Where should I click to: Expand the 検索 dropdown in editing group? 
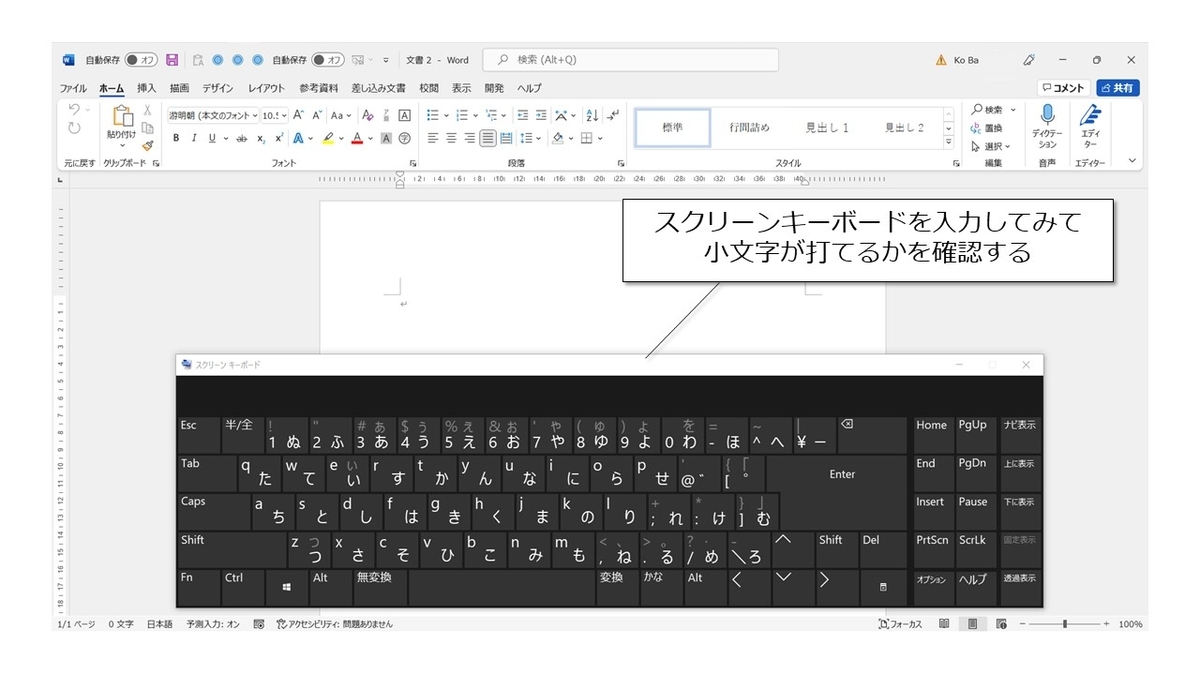pyautogui.click(x=1013, y=110)
